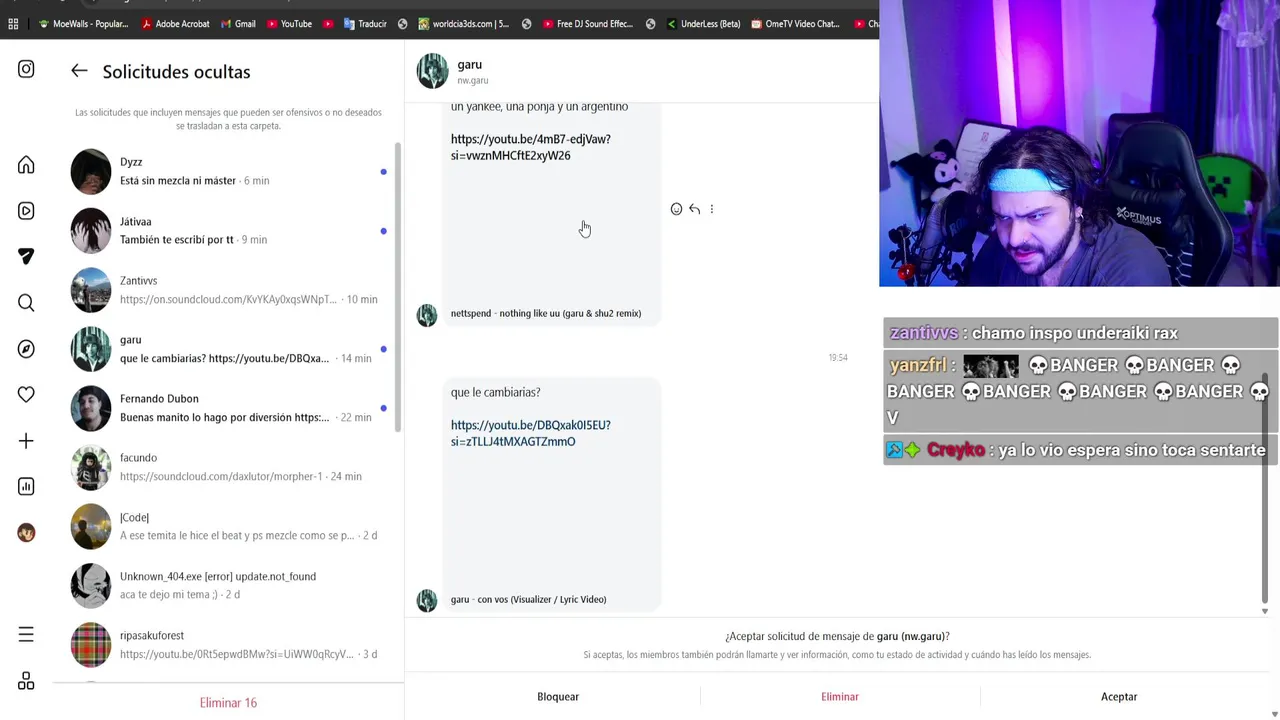Open direct Messages icon in sidebar
1280x720 pixels.
(26, 257)
